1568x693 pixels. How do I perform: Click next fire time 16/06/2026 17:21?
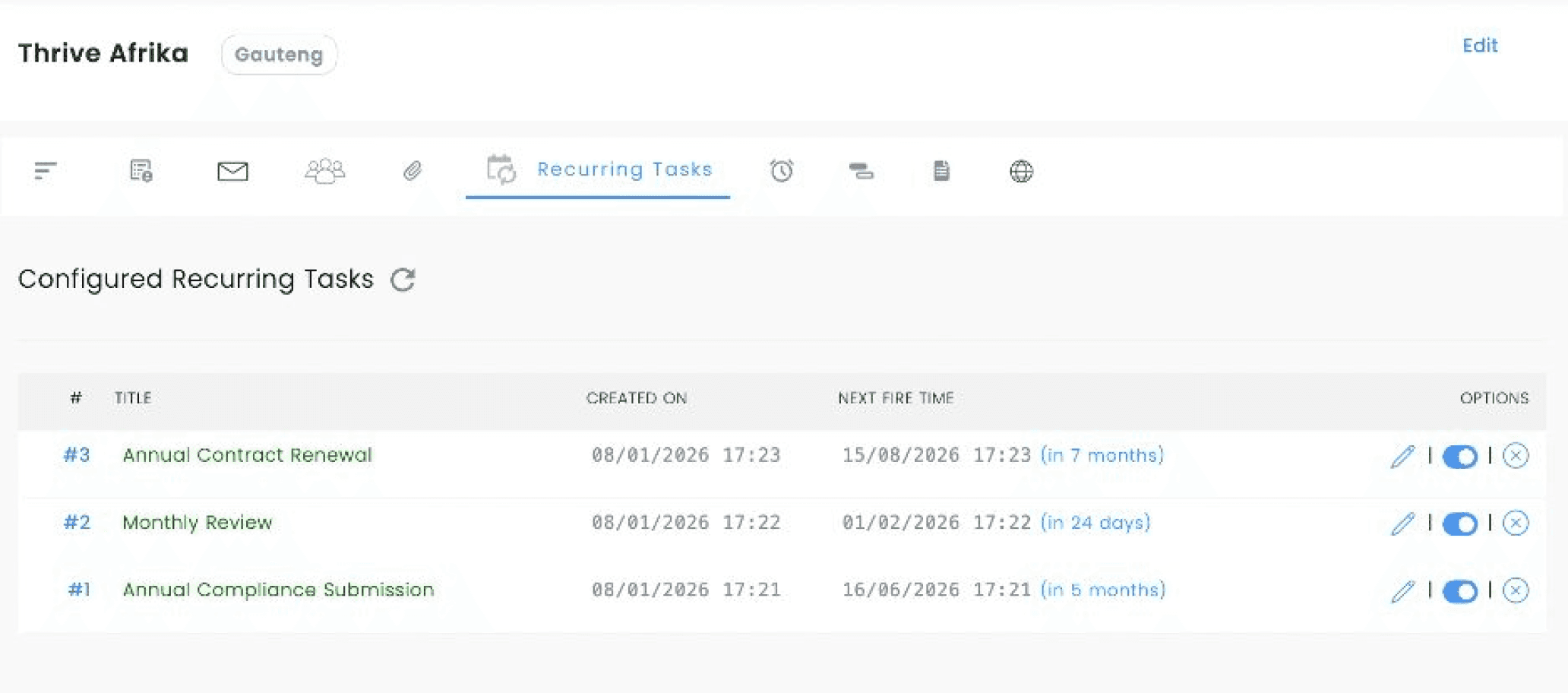pyautogui.click(x=937, y=590)
